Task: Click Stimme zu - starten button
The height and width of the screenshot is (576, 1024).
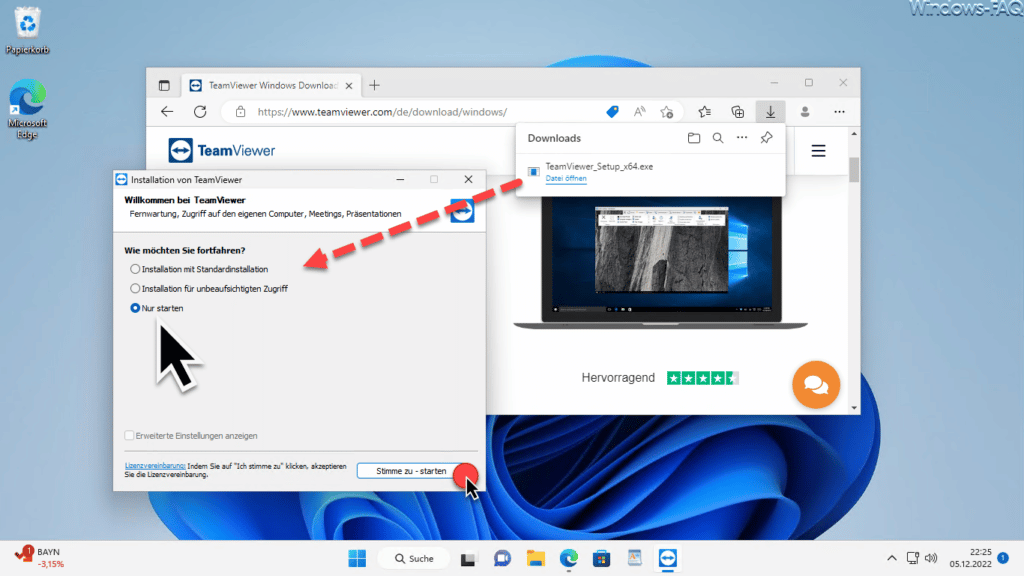Action: pos(411,471)
